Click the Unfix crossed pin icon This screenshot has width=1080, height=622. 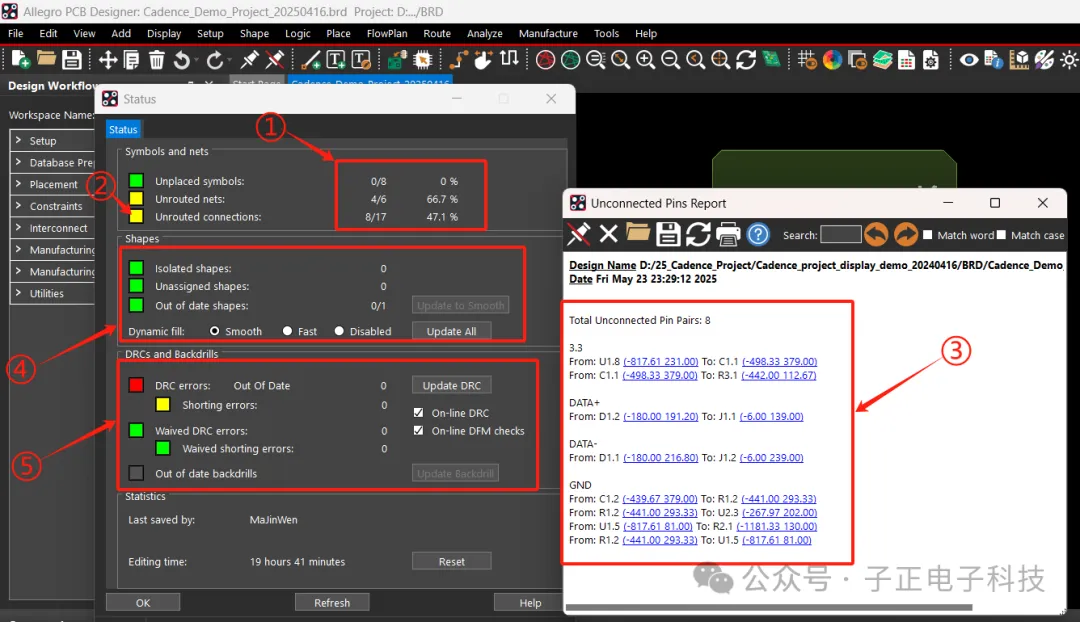(x=274, y=60)
